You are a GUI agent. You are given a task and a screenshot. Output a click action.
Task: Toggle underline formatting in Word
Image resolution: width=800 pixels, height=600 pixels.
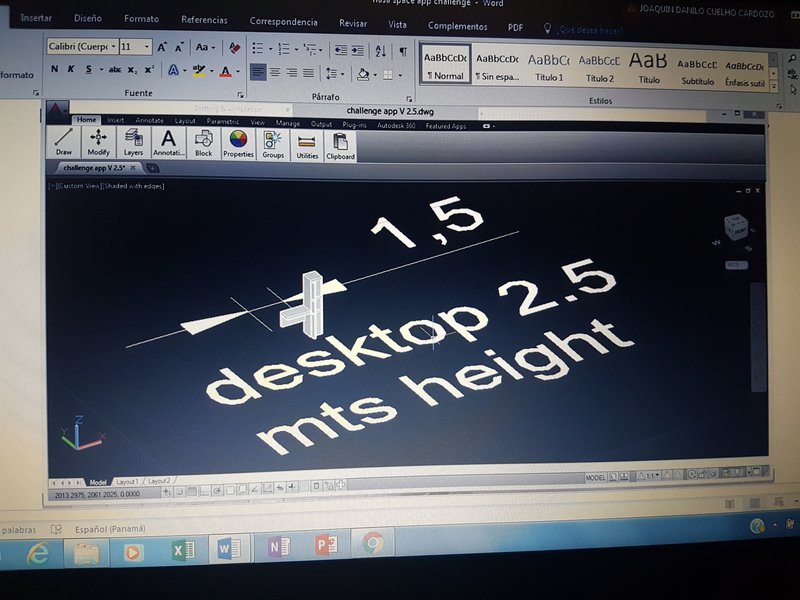pyautogui.click(x=88, y=70)
